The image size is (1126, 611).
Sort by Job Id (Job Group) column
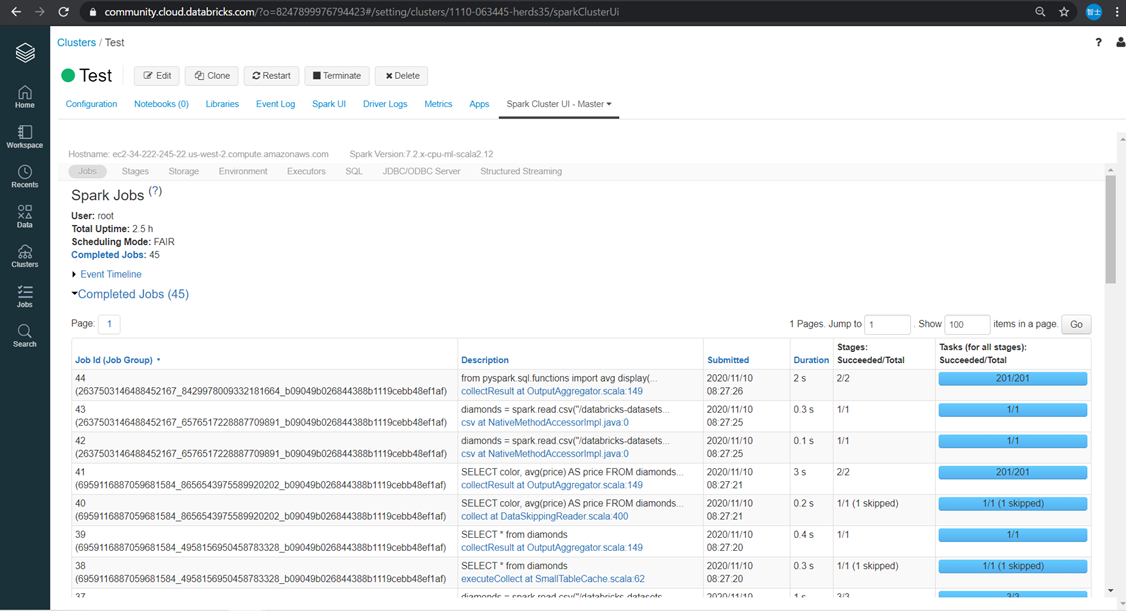(x=117, y=360)
